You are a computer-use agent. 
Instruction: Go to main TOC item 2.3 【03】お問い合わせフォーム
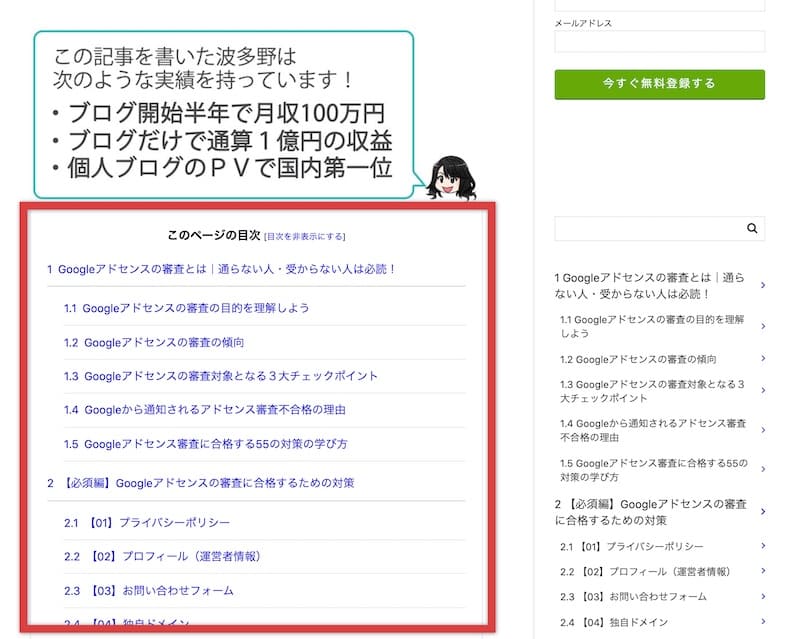(x=149, y=590)
